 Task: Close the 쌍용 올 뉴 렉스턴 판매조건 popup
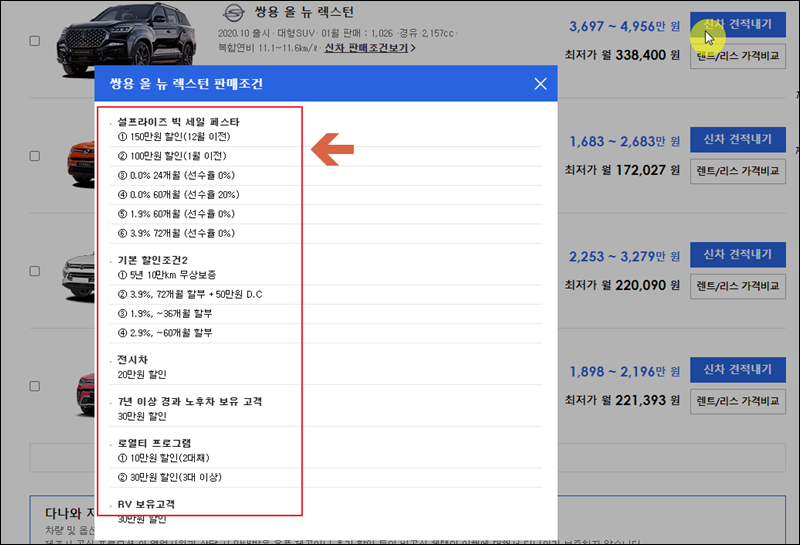pyautogui.click(x=540, y=84)
